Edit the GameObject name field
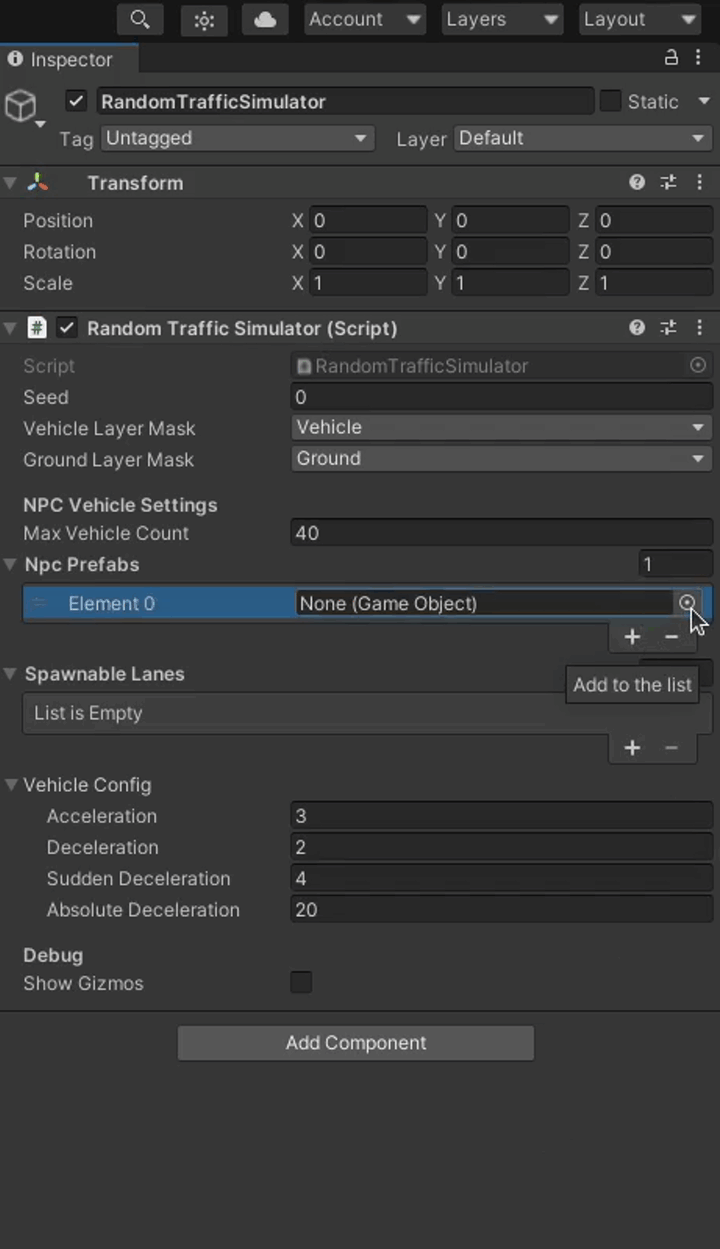 [345, 101]
